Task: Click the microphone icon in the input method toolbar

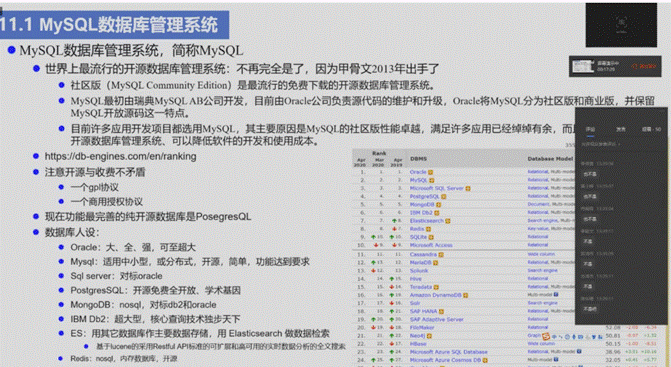Action: [x=574, y=337]
